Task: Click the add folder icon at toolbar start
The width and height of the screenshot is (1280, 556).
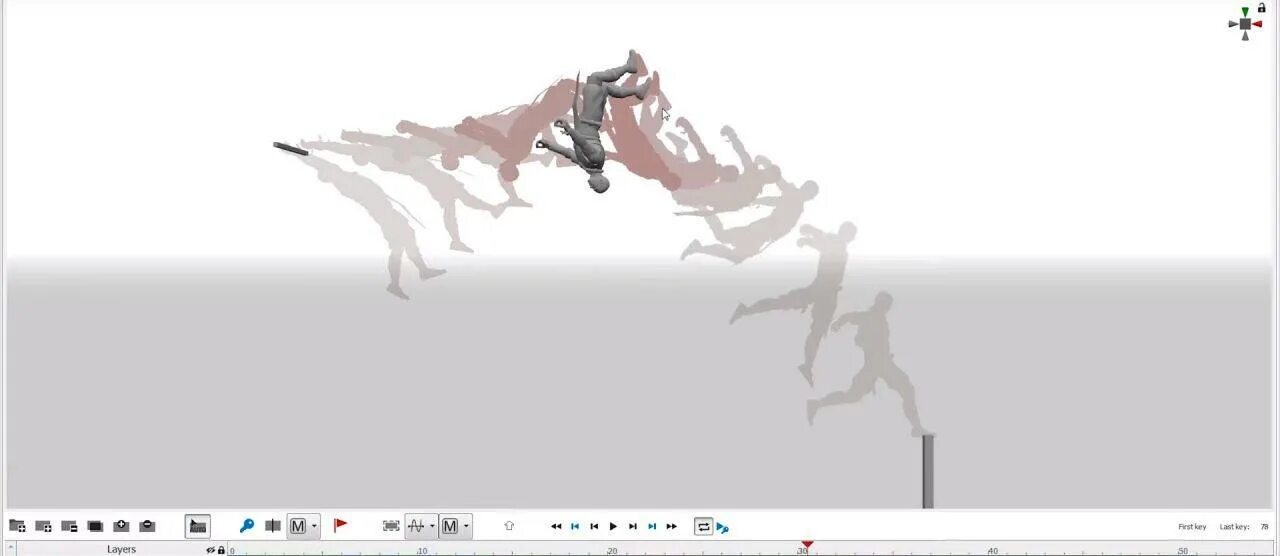Action: click(17, 526)
